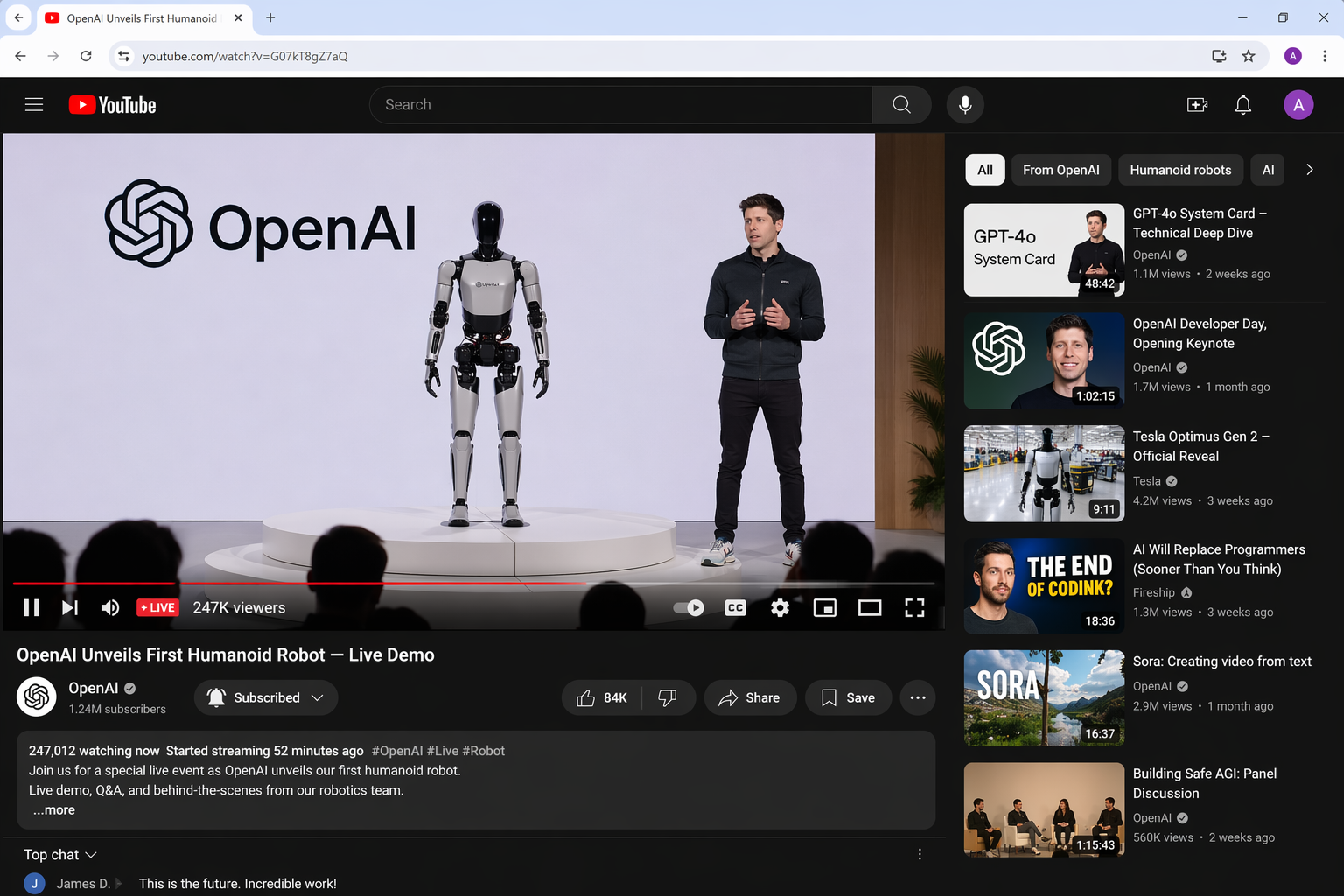
Task: Open the Tesla channel name
Action: pyautogui.click(x=1147, y=481)
